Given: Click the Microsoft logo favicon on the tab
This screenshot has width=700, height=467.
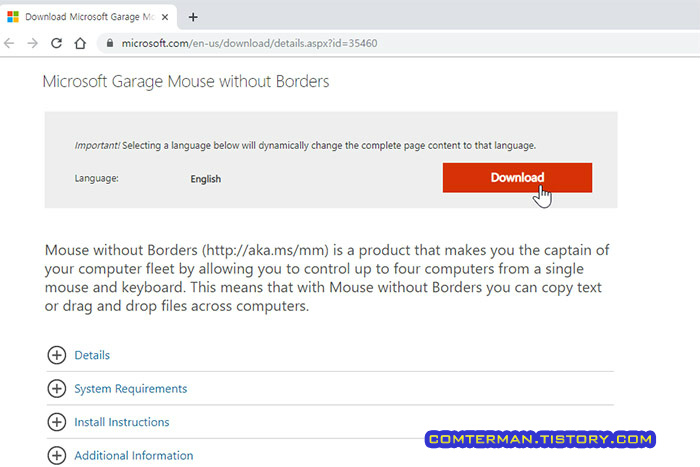Looking at the screenshot, I should (x=13, y=17).
